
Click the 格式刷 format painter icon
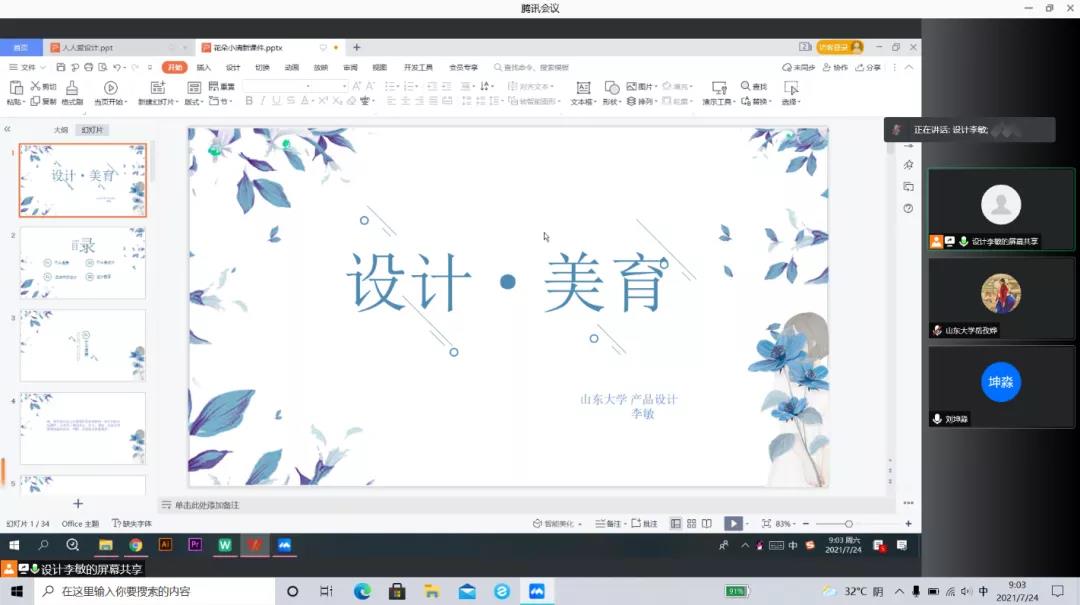(x=72, y=88)
